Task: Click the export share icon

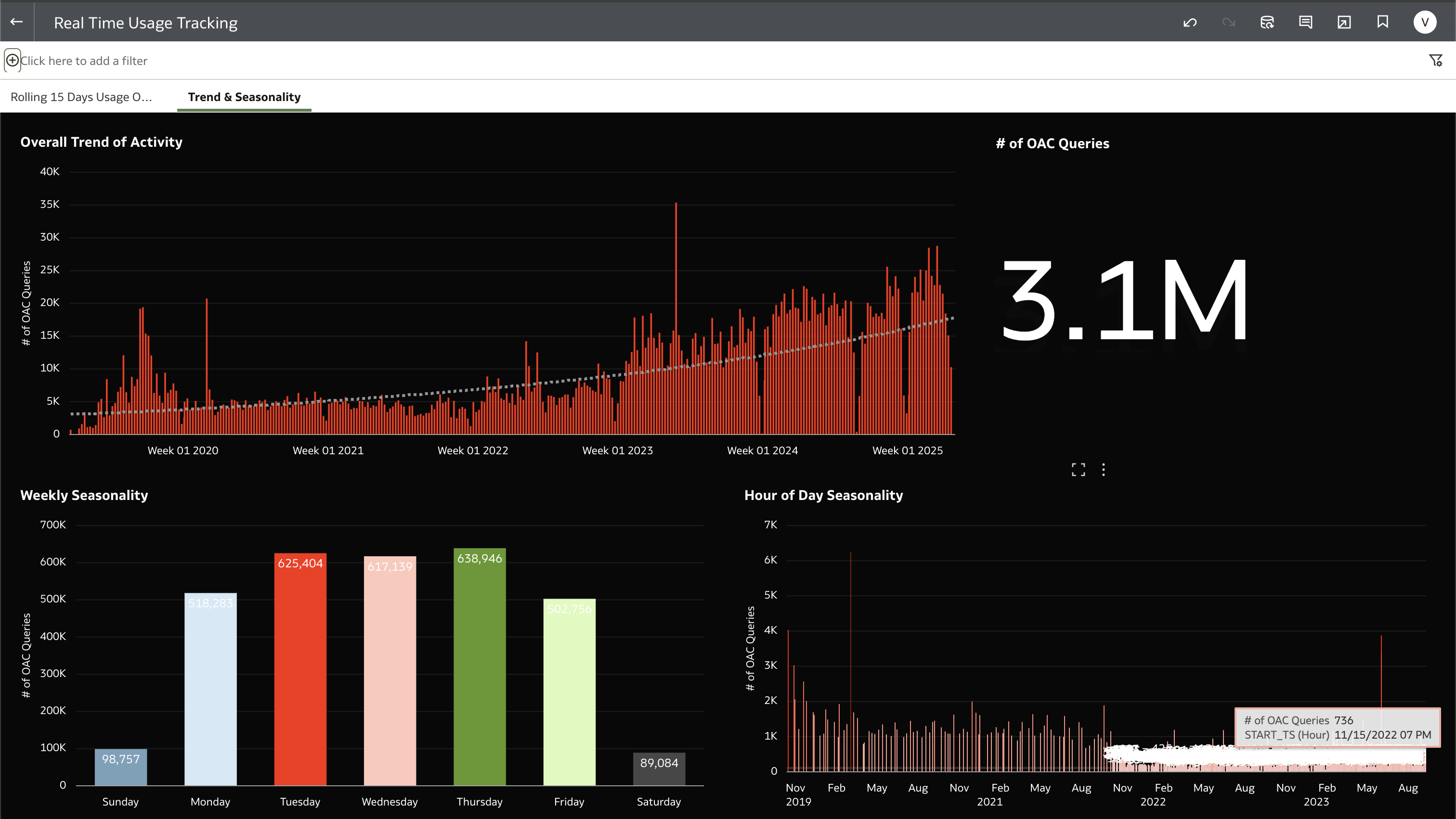Action: (x=1343, y=23)
